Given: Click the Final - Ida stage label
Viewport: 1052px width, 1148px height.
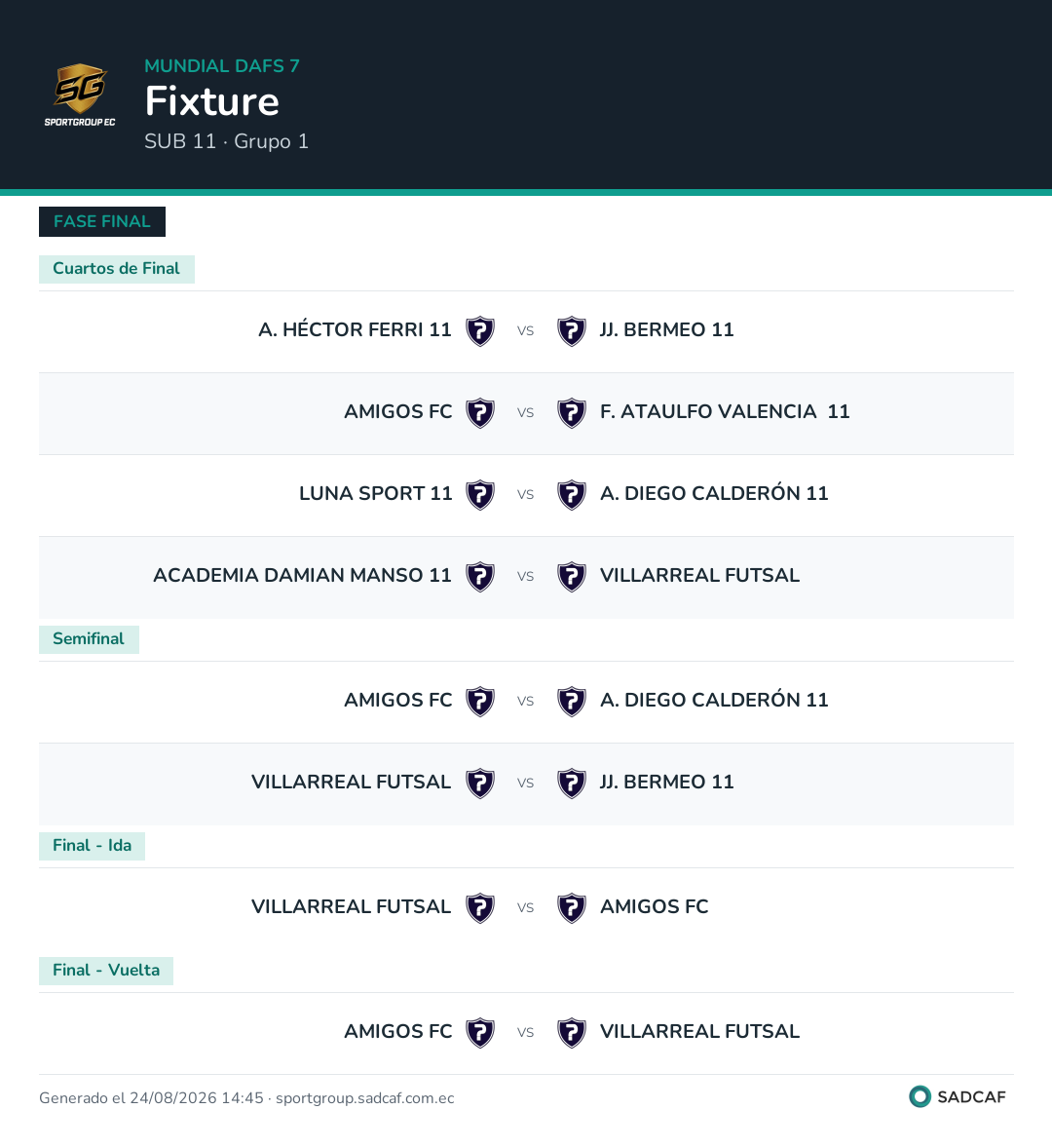Looking at the screenshot, I should [x=93, y=846].
